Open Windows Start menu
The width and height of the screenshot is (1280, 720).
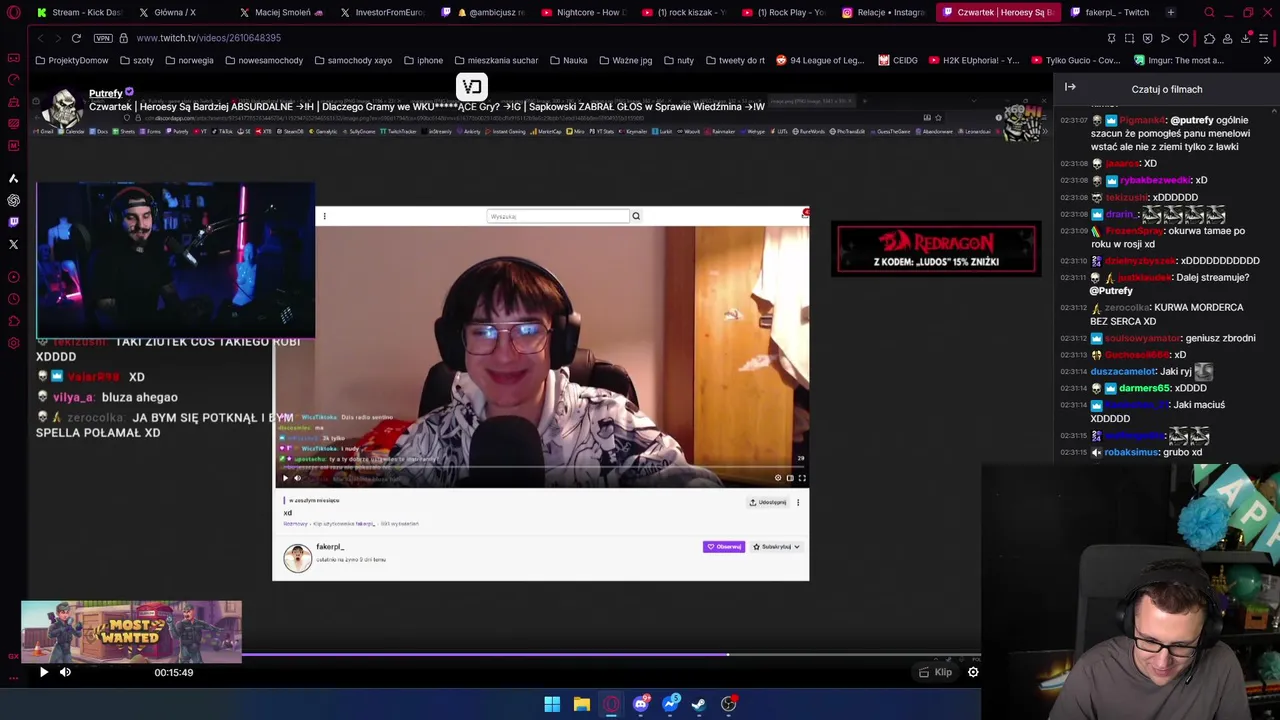pyautogui.click(x=552, y=704)
